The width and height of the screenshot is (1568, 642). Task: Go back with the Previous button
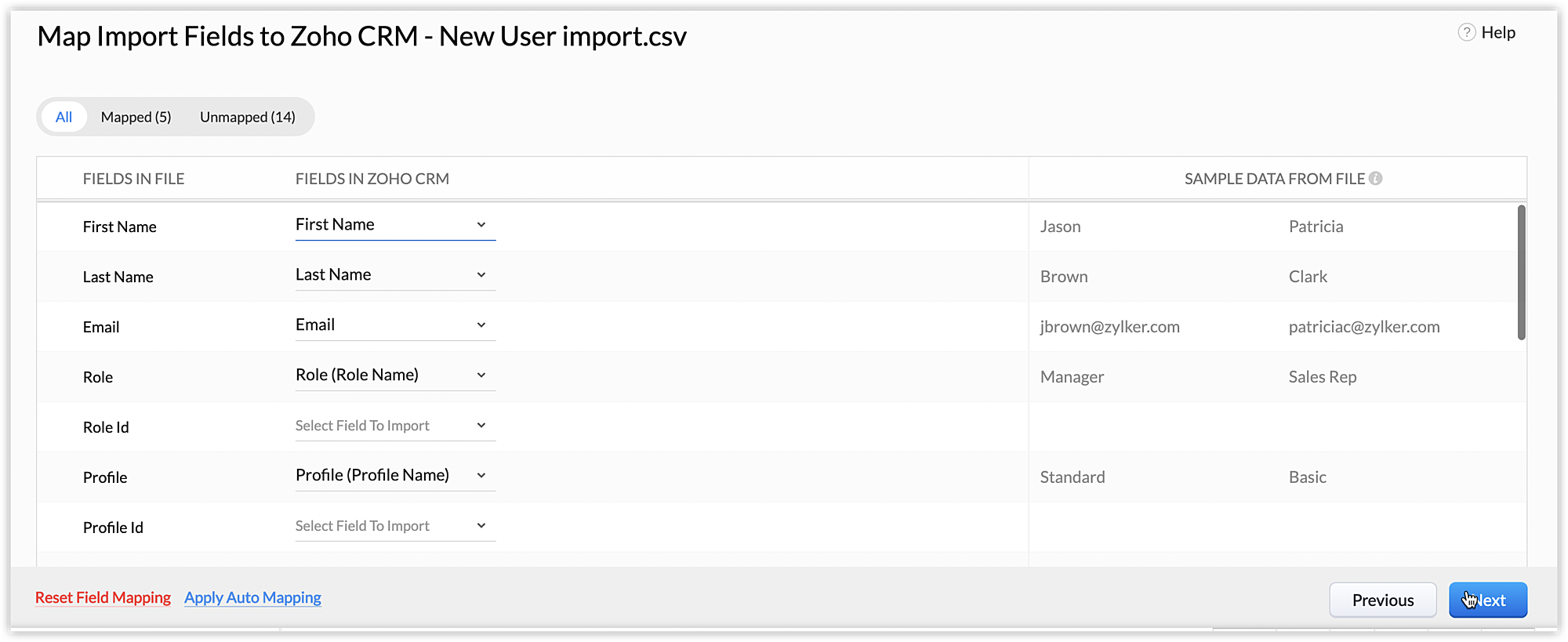click(1383, 600)
